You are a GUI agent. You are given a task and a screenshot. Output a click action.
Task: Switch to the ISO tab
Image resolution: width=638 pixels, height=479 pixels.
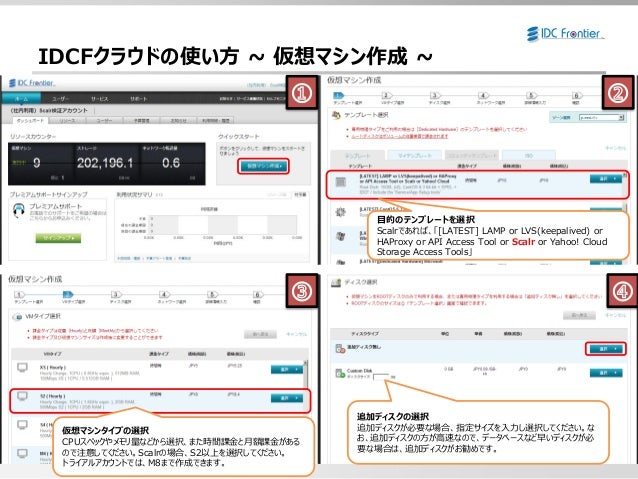(529, 155)
